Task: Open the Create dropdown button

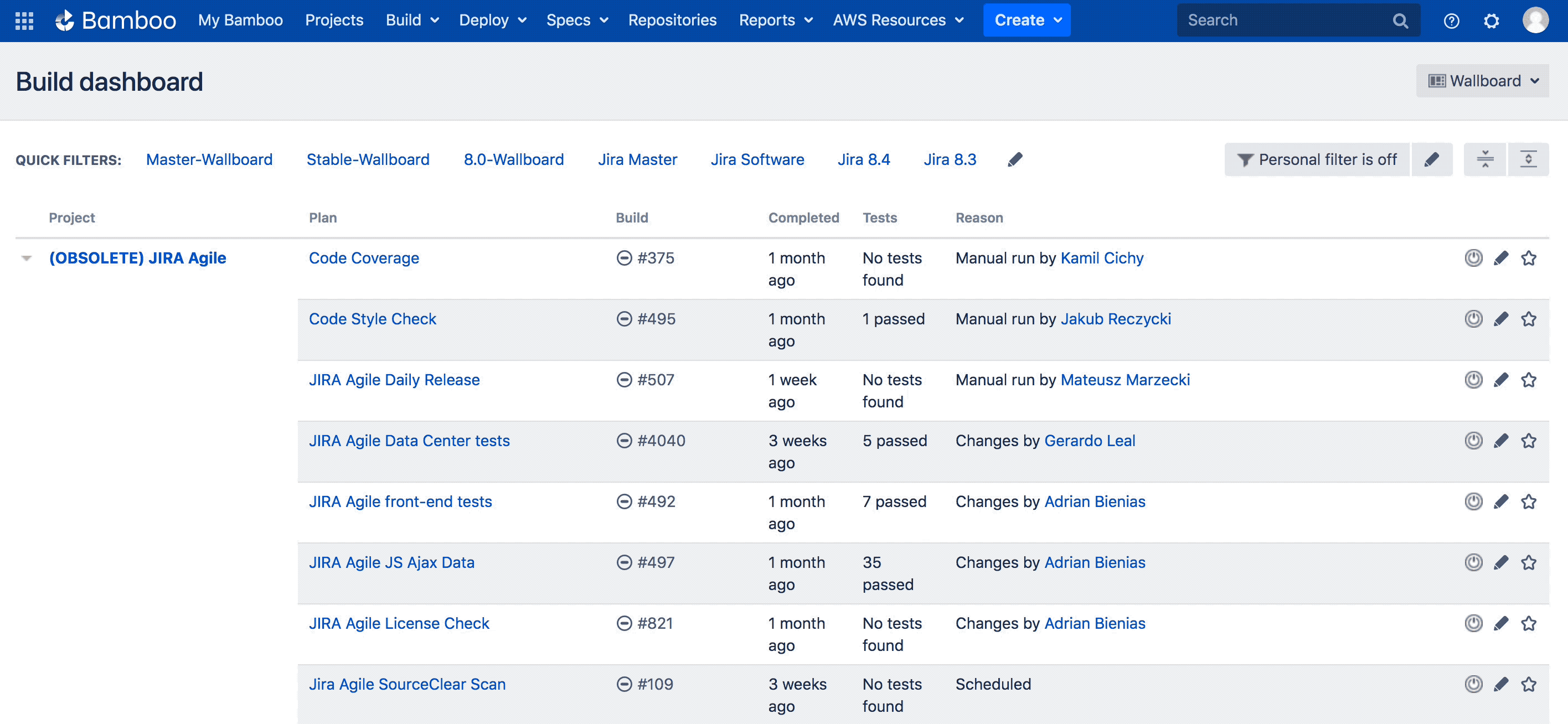Action: (x=1027, y=20)
